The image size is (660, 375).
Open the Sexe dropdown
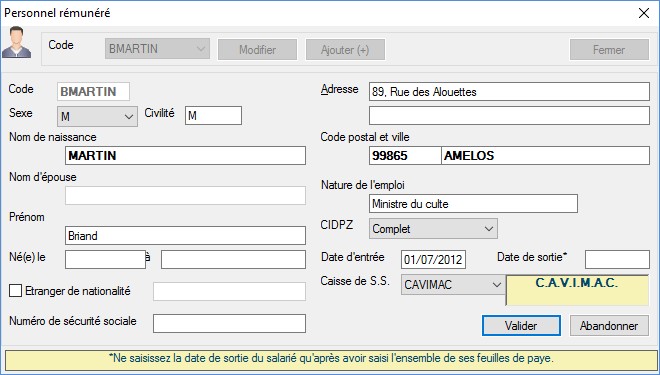point(97,116)
